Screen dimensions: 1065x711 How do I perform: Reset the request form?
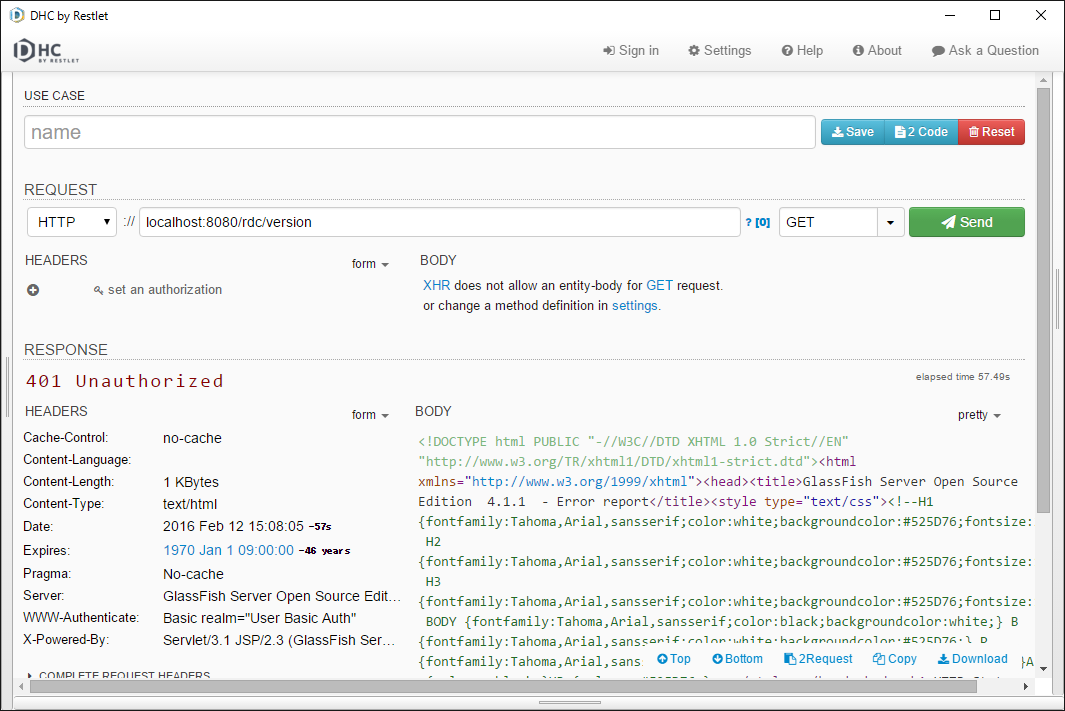point(991,132)
